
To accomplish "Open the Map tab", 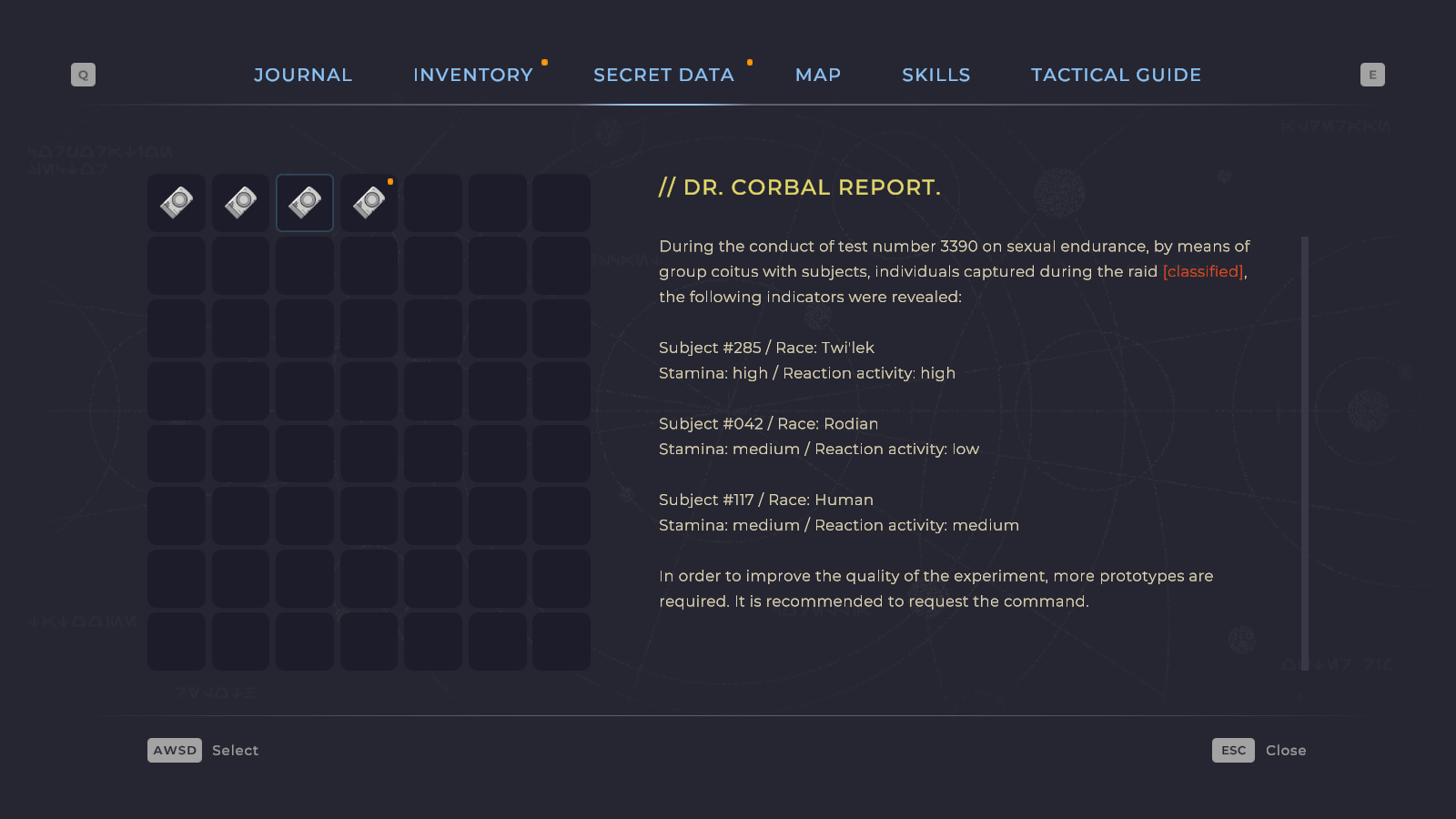I will (818, 75).
